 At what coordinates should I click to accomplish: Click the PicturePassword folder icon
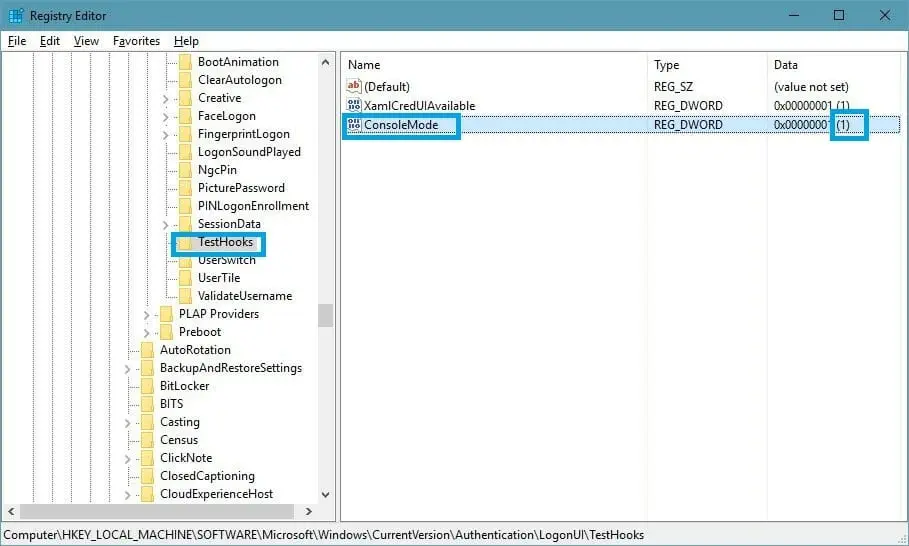[x=186, y=188]
